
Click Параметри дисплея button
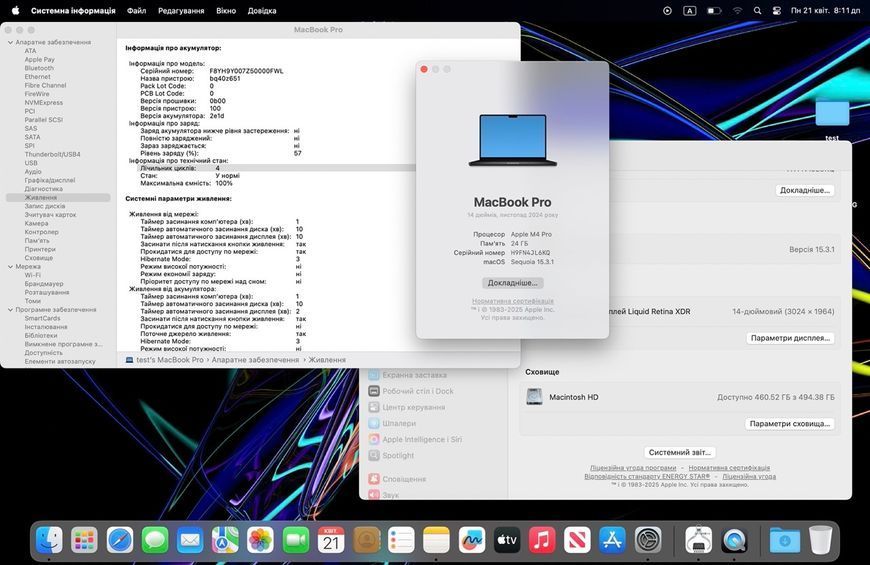[x=790, y=338]
